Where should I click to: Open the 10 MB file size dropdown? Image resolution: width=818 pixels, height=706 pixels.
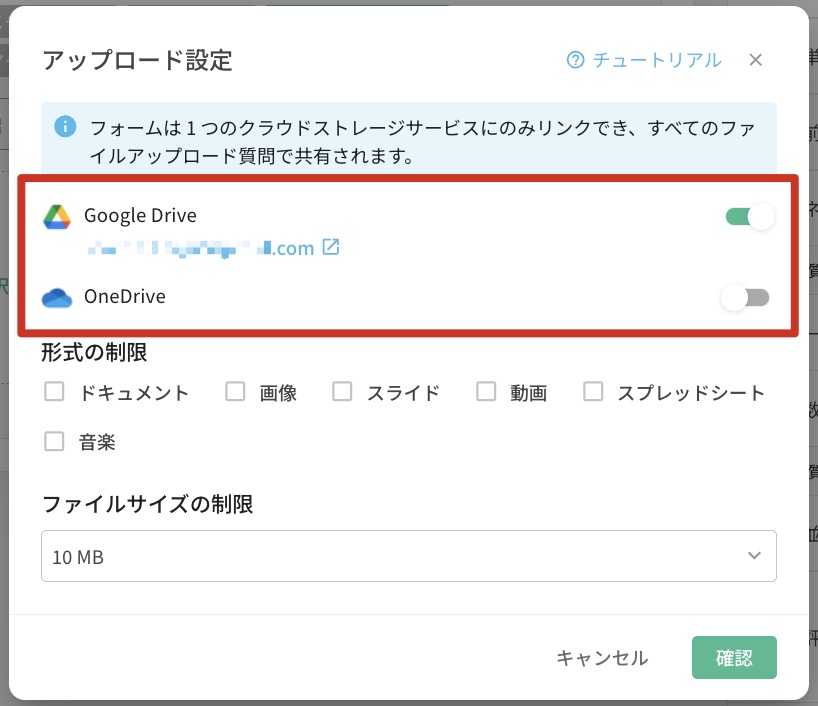tap(409, 556)
